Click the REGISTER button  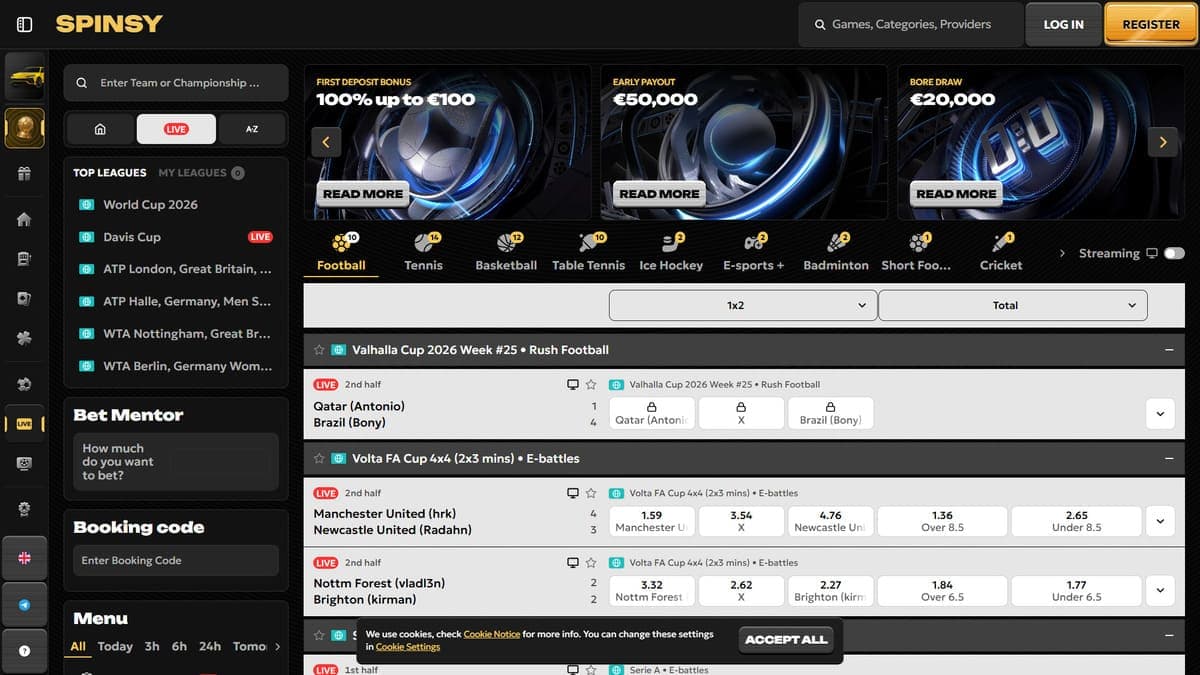1151,24
